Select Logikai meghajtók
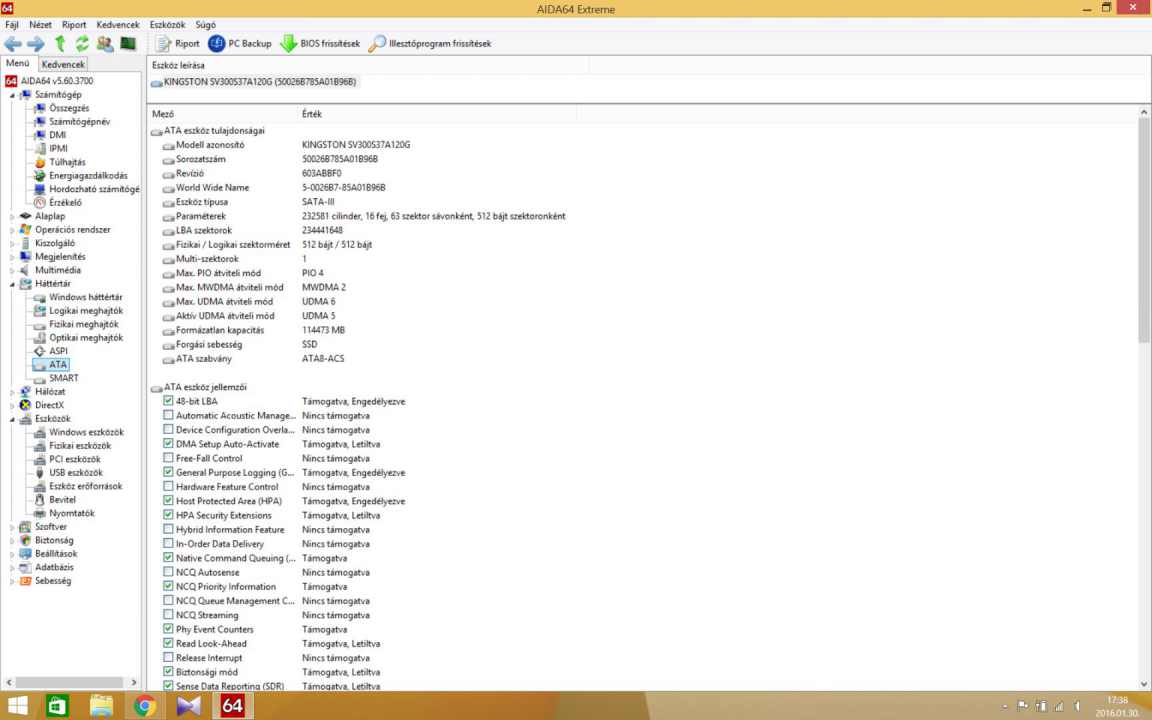Screen dimensions: 1152x720 (85, 311)
